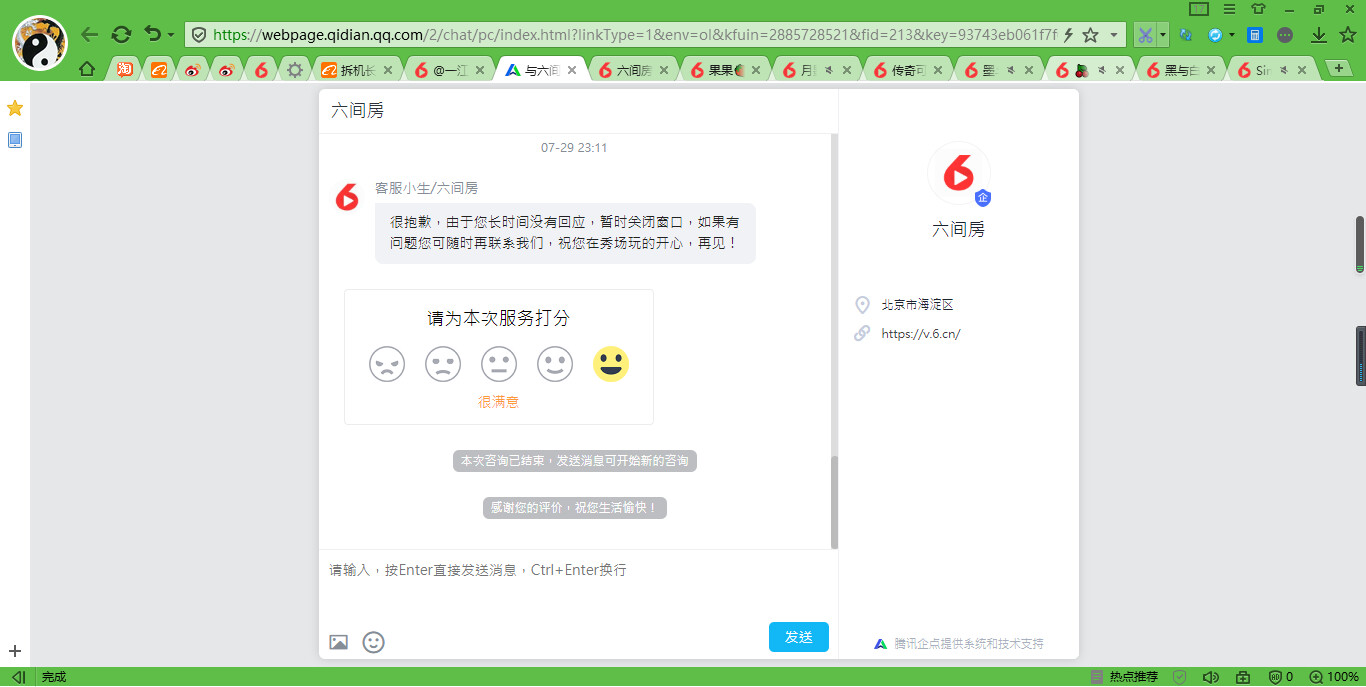Open favorites star at toolbar end
Viewport: 1366px width, 687px height.
pos(1347,35)
